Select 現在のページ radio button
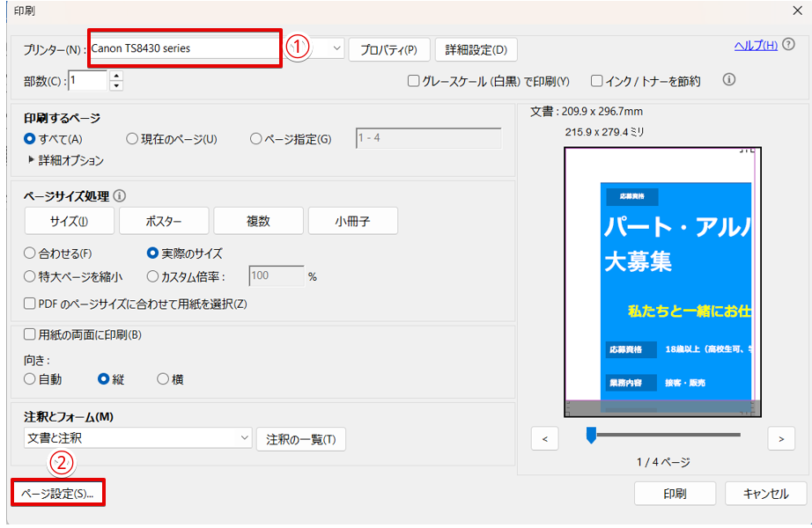The height and width of the screenshot is (528, 812). 132,139
